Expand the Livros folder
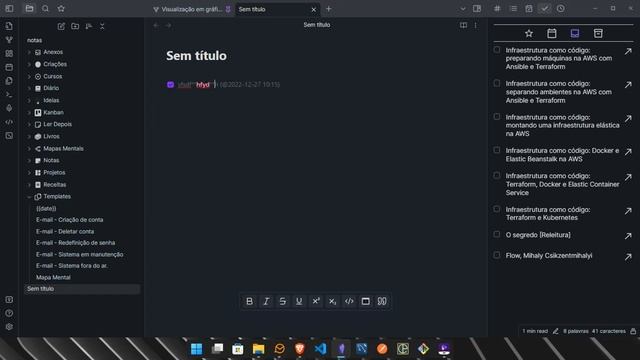 29,137
